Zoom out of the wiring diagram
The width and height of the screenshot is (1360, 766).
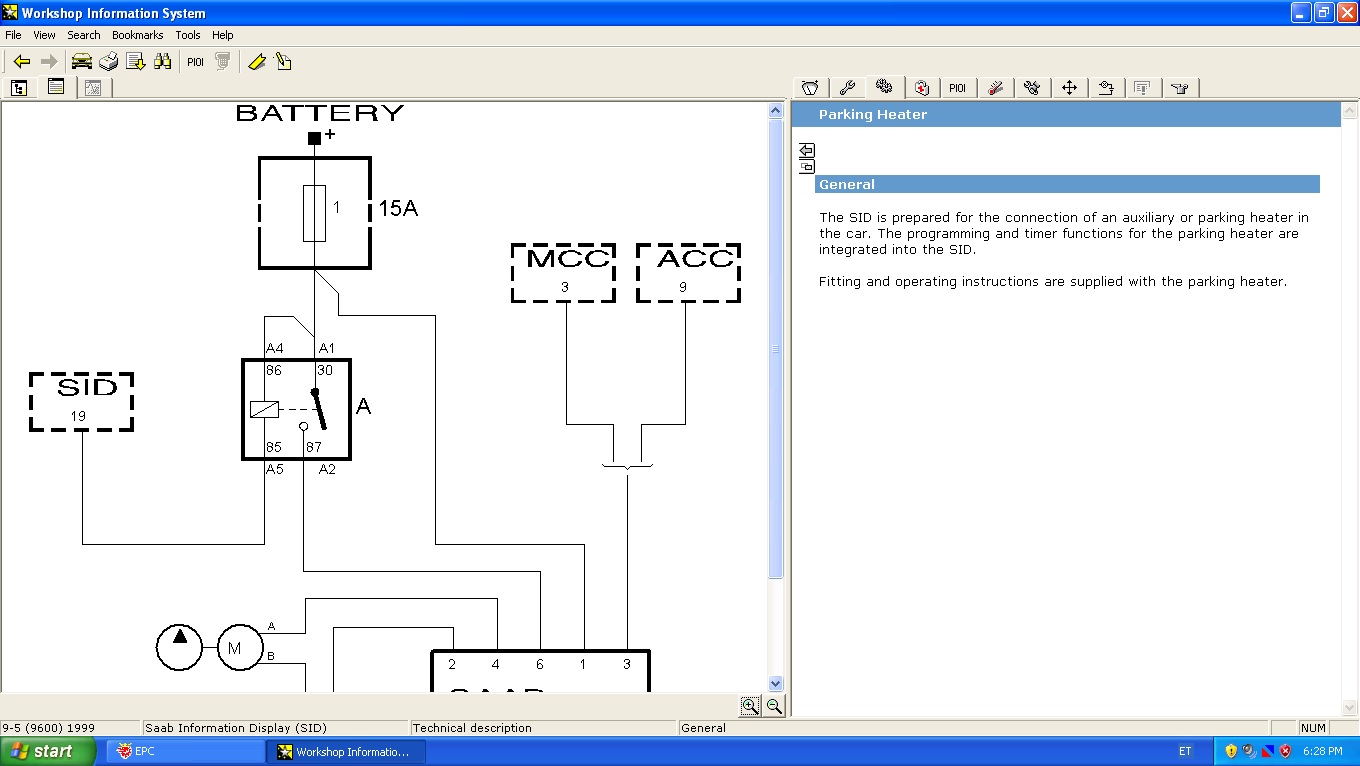pyautogui.click(x=774, y=706)
